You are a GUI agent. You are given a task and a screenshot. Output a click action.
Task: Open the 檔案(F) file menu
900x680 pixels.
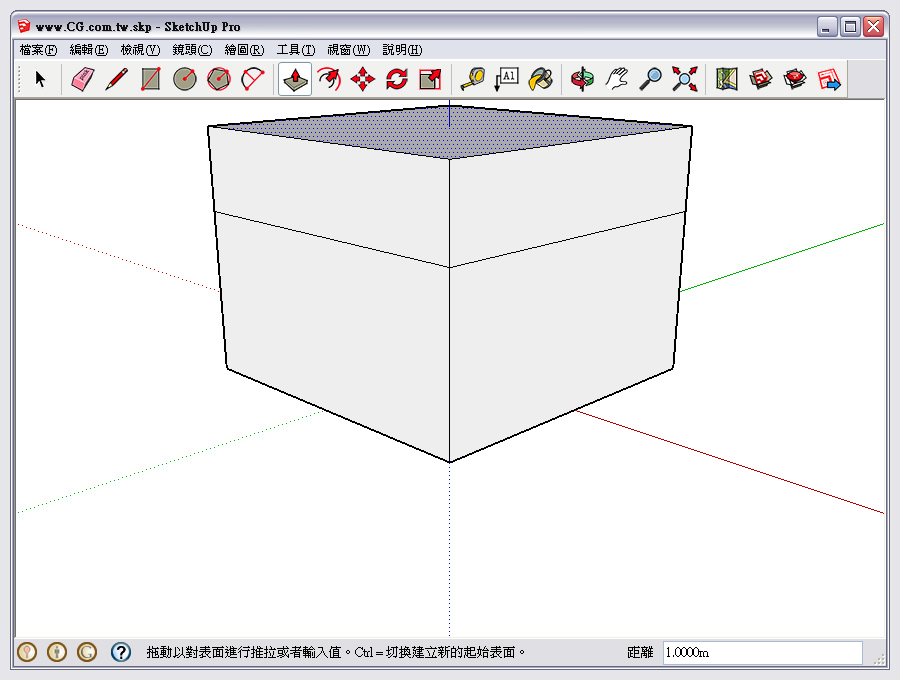pos(38,50)
